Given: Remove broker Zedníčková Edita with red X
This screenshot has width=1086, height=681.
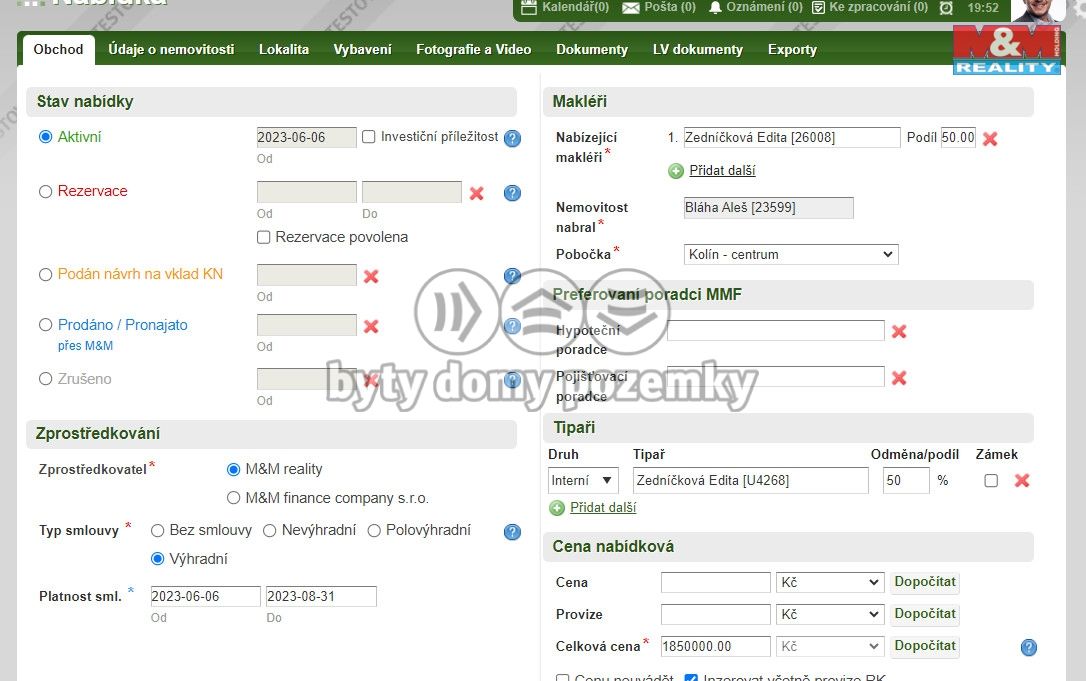Looking at the screenshot, I should 990,139.
